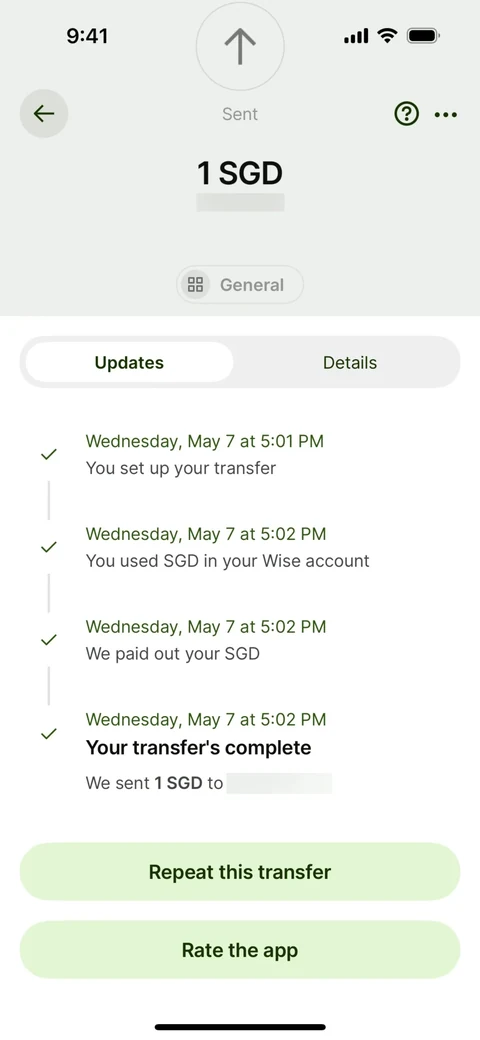This screenshot has width=480, height=1040.
Task: Open the three-dot more options menu
Action: [x=446, y=115]
